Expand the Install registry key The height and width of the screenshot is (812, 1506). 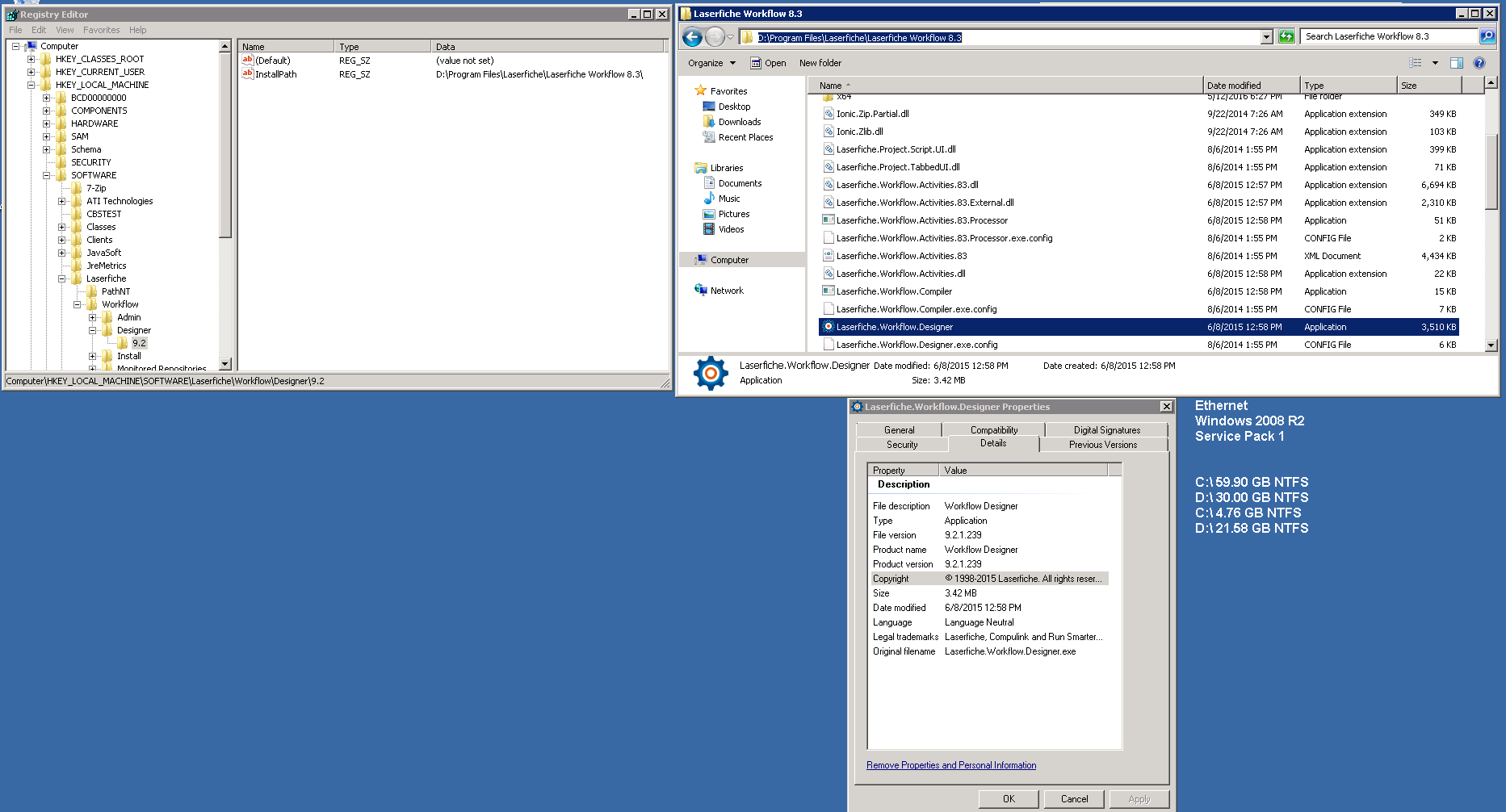point(92,356)
